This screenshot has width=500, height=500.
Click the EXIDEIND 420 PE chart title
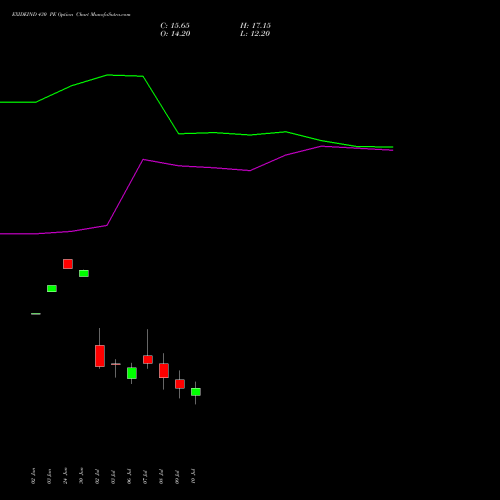point(71,14)
